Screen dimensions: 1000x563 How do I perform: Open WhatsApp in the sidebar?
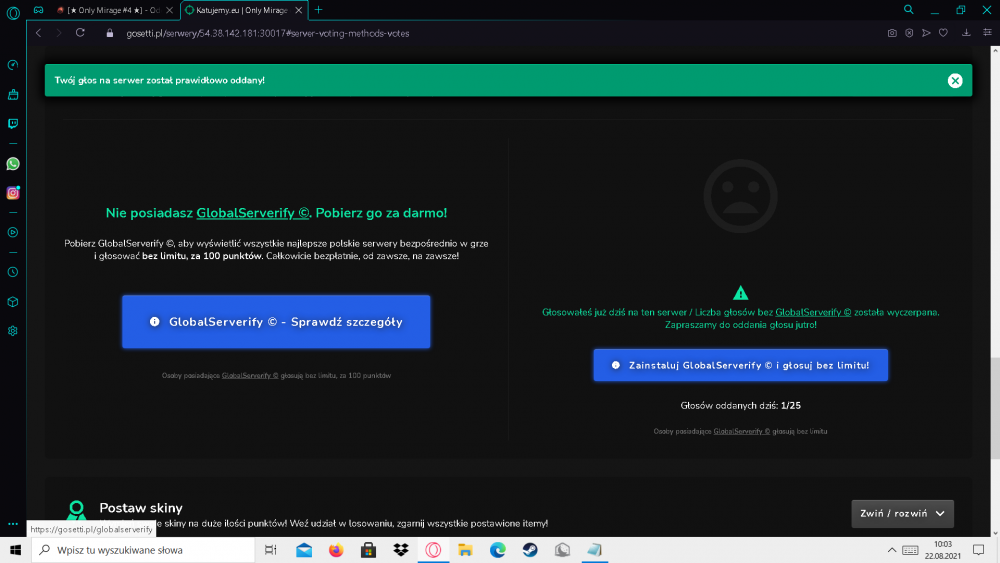13,164
